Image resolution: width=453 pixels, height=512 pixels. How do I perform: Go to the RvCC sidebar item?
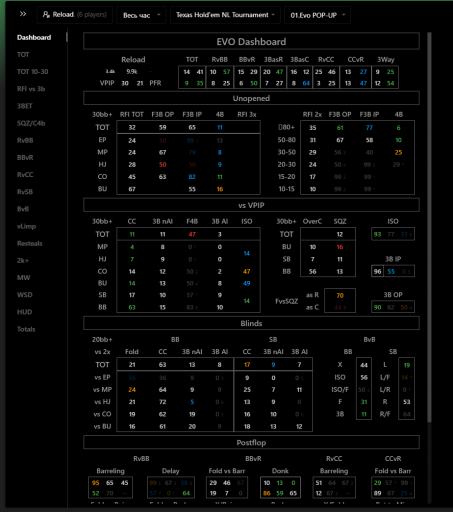tap(25, 175)
